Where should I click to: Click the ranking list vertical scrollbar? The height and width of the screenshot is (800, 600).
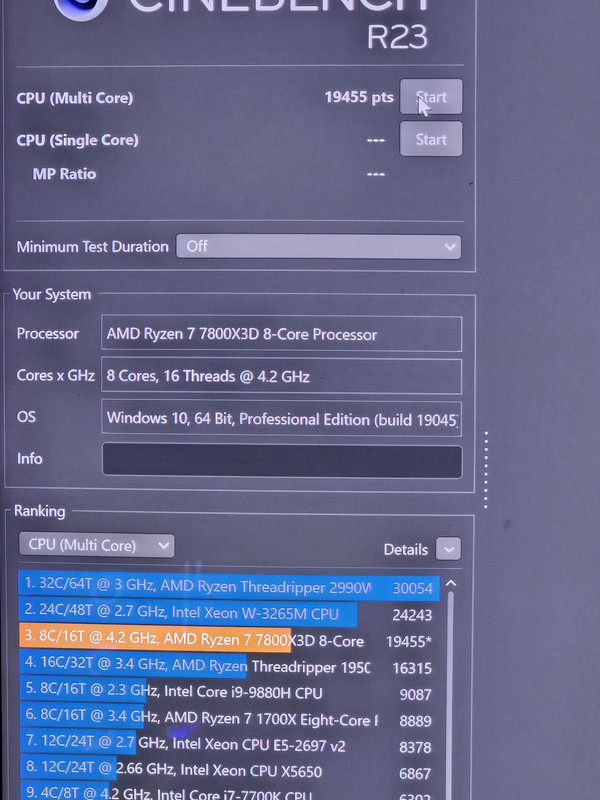coord(450,694)
